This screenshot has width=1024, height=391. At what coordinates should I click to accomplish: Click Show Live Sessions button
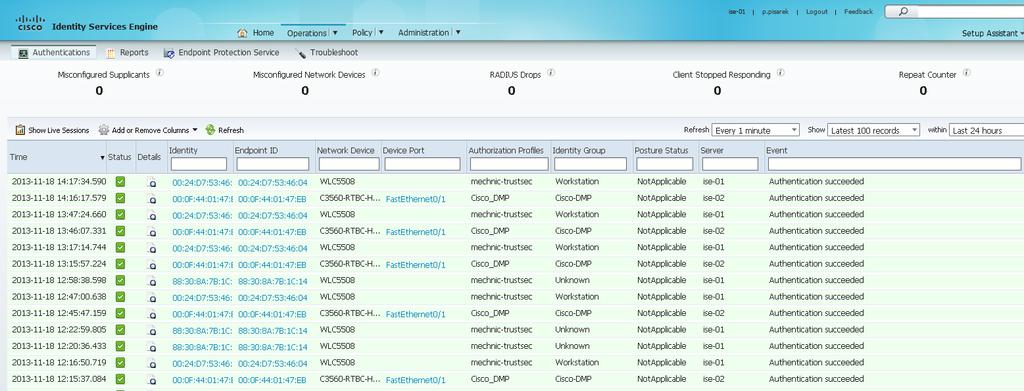coord(52,130)
